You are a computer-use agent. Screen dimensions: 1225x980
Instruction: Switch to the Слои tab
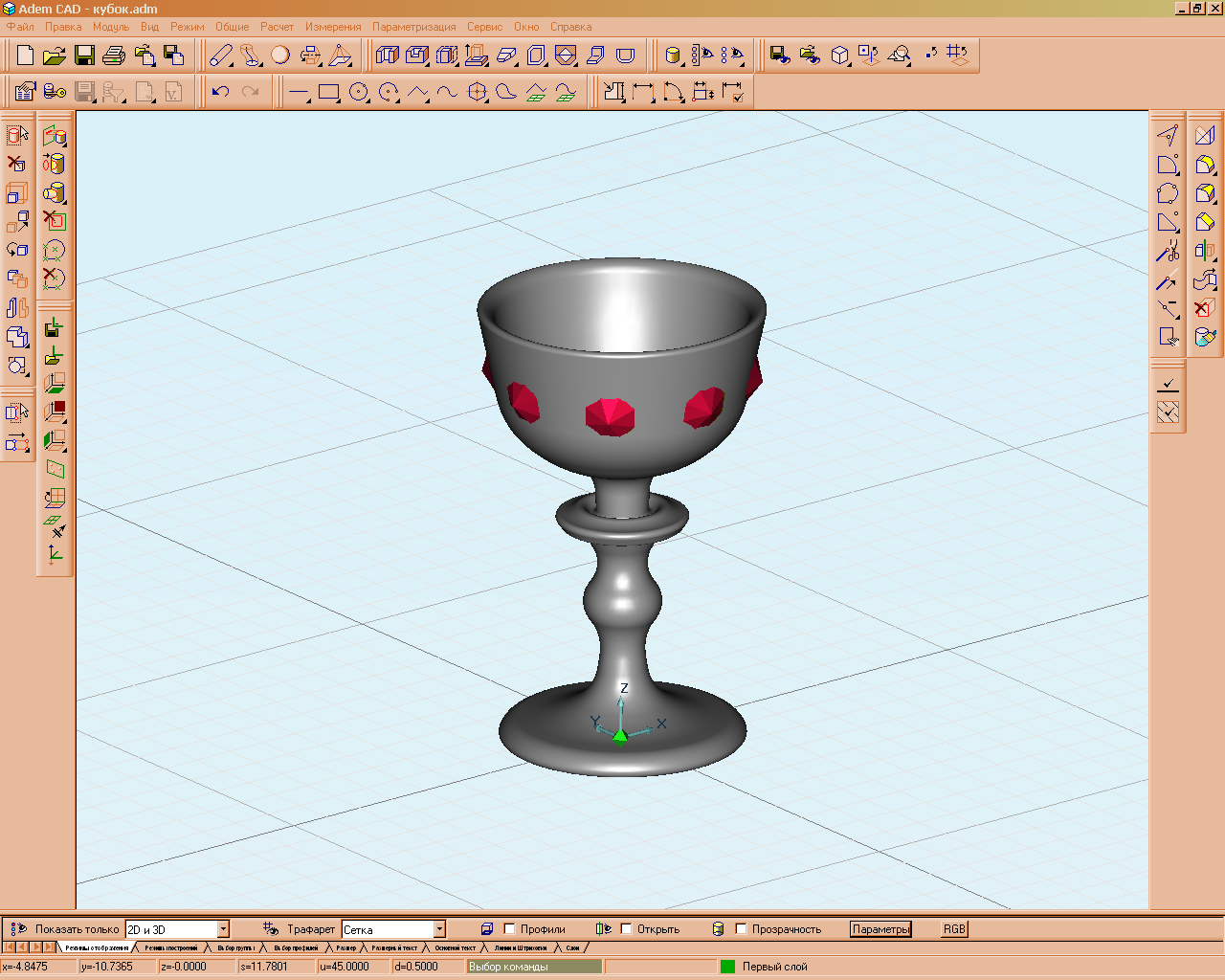572,947
